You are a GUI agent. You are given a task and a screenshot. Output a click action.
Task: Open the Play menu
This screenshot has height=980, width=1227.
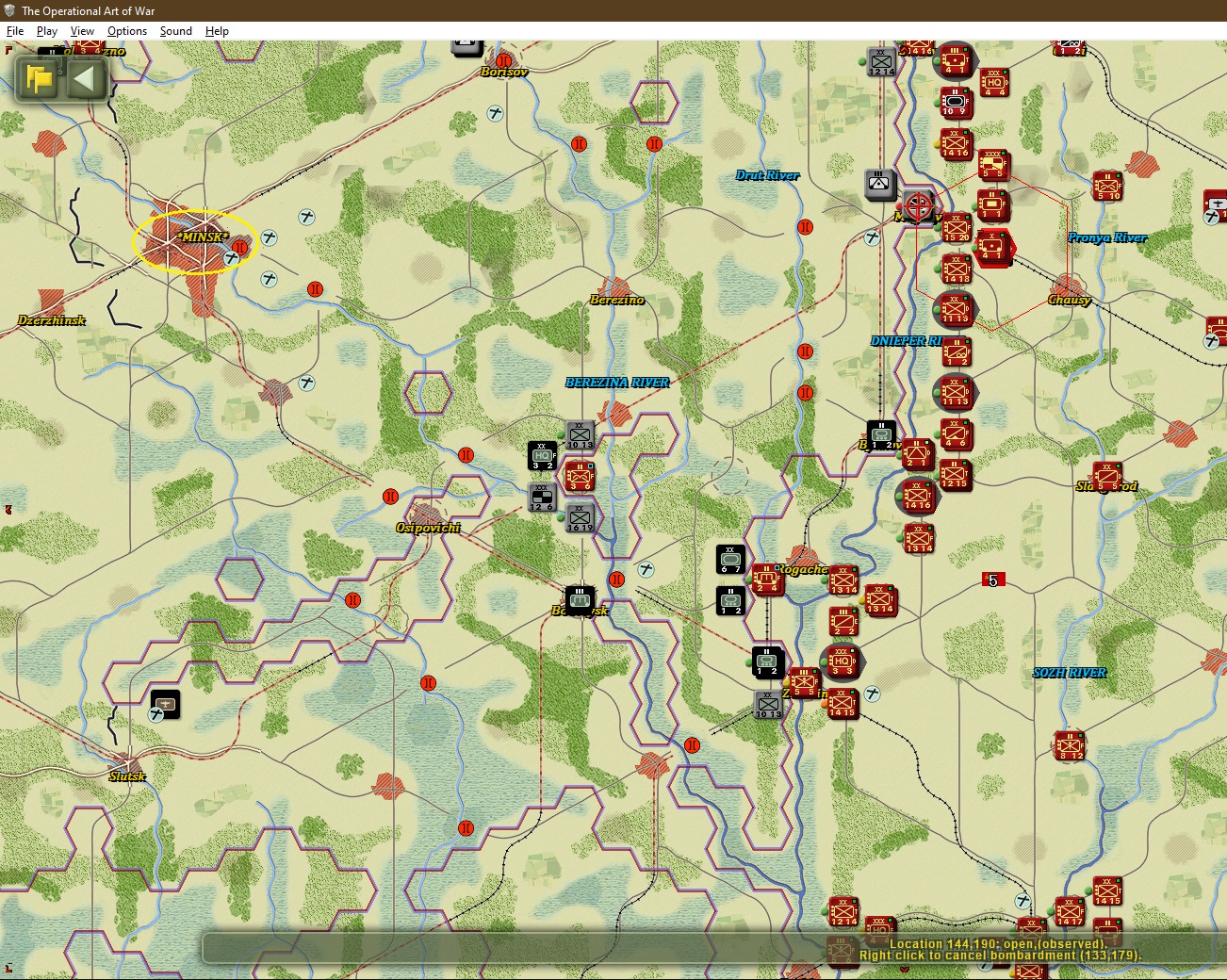click(47, 31)
